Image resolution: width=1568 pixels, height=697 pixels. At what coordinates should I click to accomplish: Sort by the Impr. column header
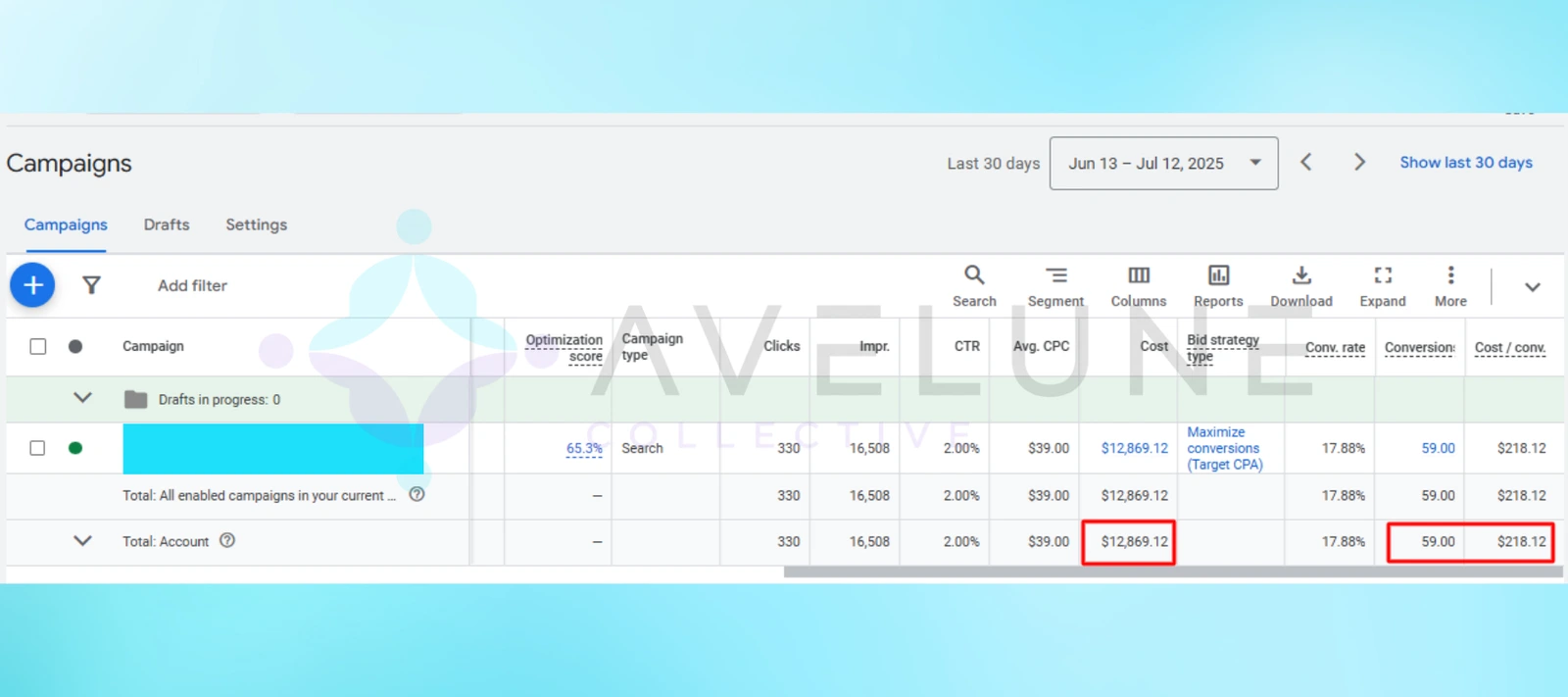(x=874, y=346)
